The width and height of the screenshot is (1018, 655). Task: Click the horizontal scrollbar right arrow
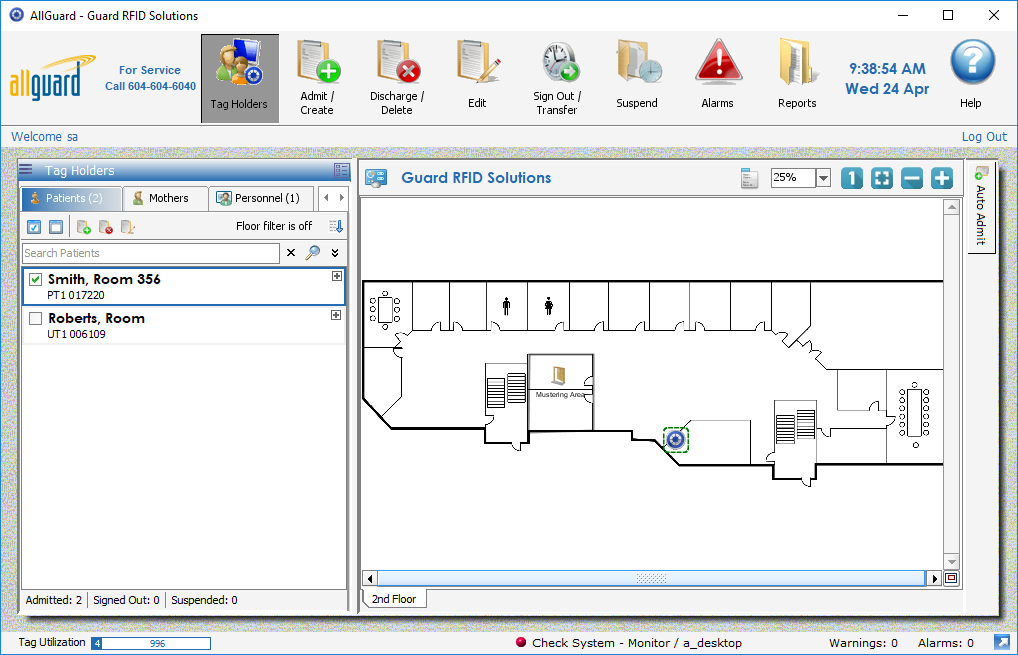coord(934,578)
